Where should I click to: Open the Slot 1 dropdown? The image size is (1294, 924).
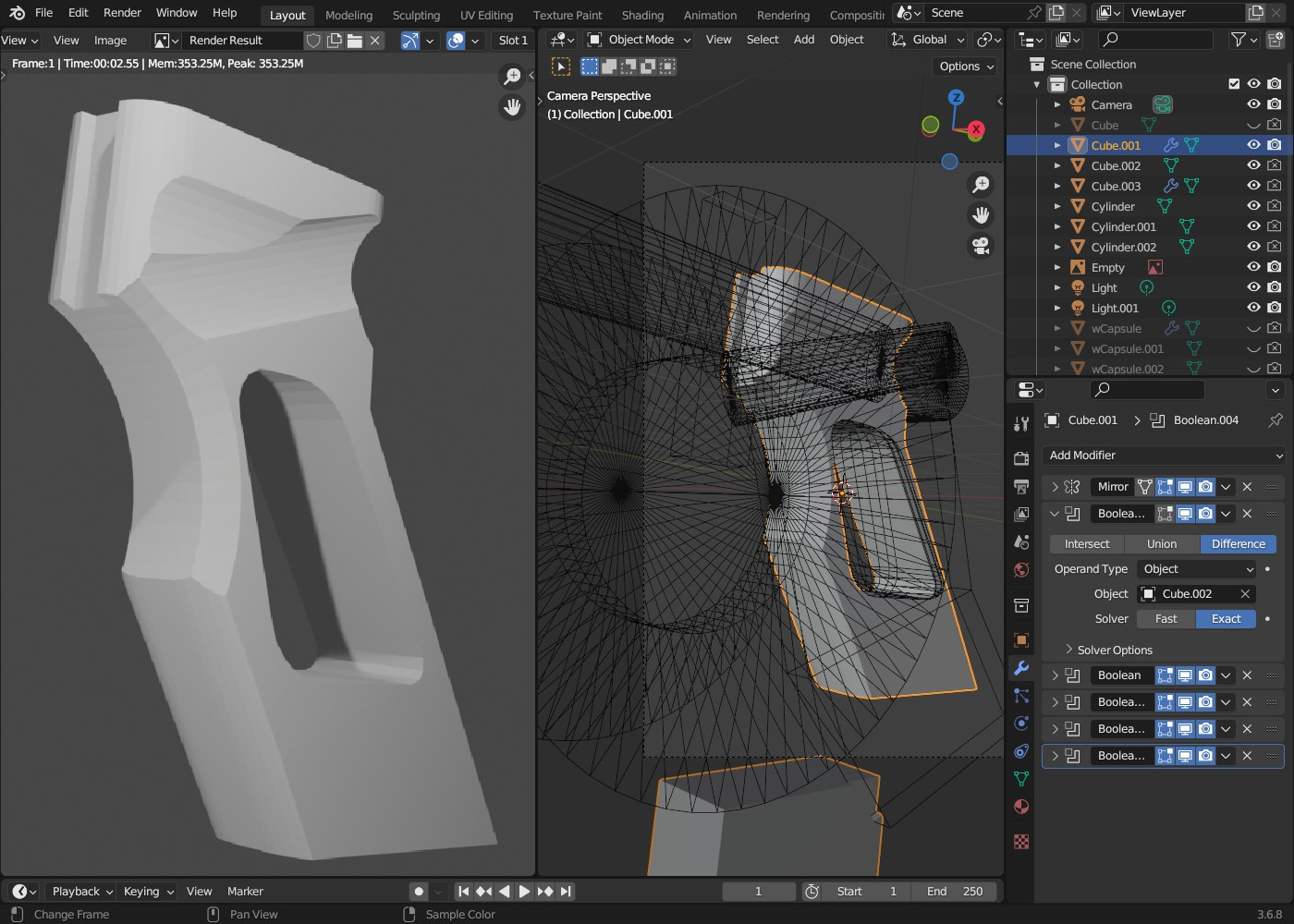click(513, 40)
